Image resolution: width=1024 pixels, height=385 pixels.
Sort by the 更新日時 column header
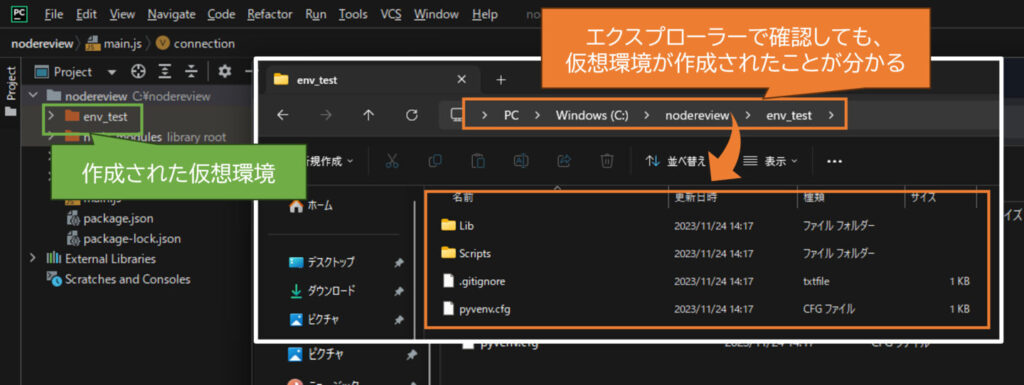coord(696,197)
